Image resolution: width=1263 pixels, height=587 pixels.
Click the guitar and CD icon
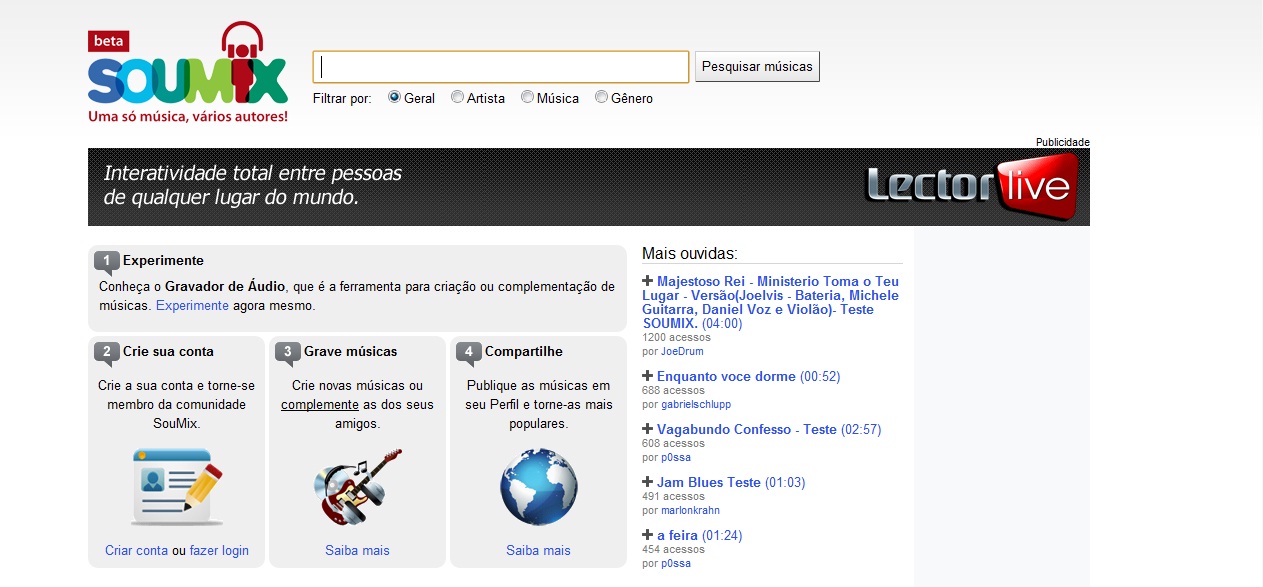[357, 486]
